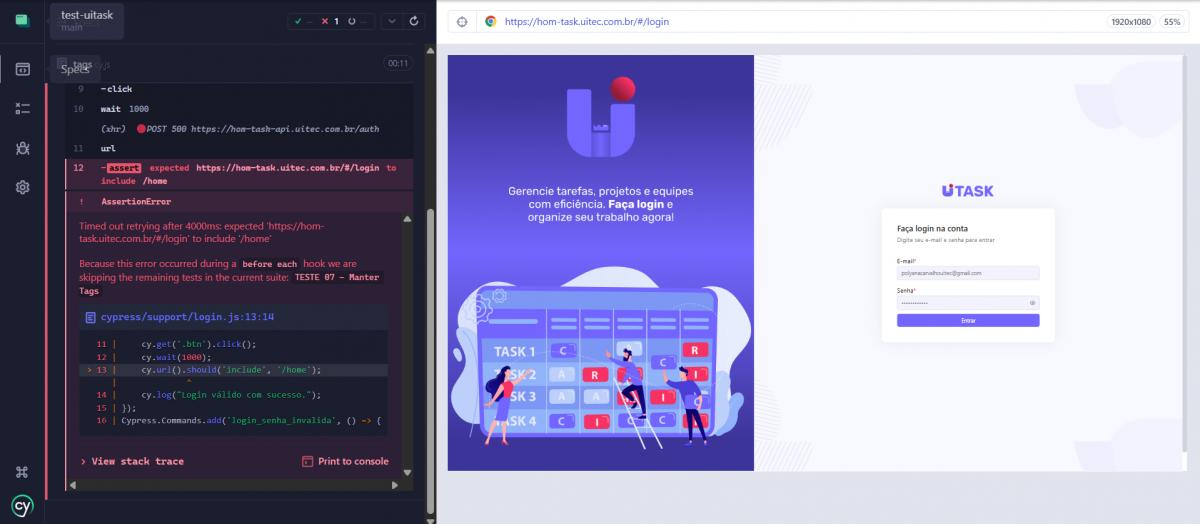The width and height of the screenshot is (1200, 524).
Task: Select the wait 1000 command log entry
Action: point(125,108)
